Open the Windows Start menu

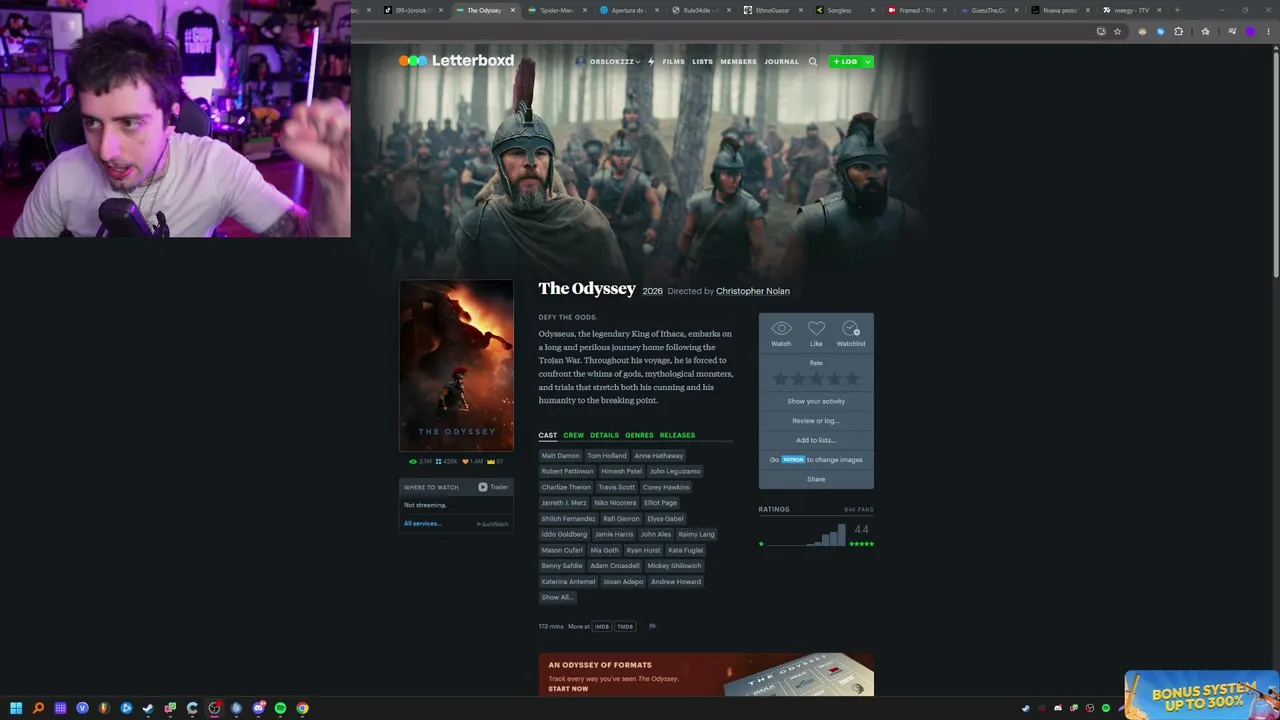click(x=16, y=708)
